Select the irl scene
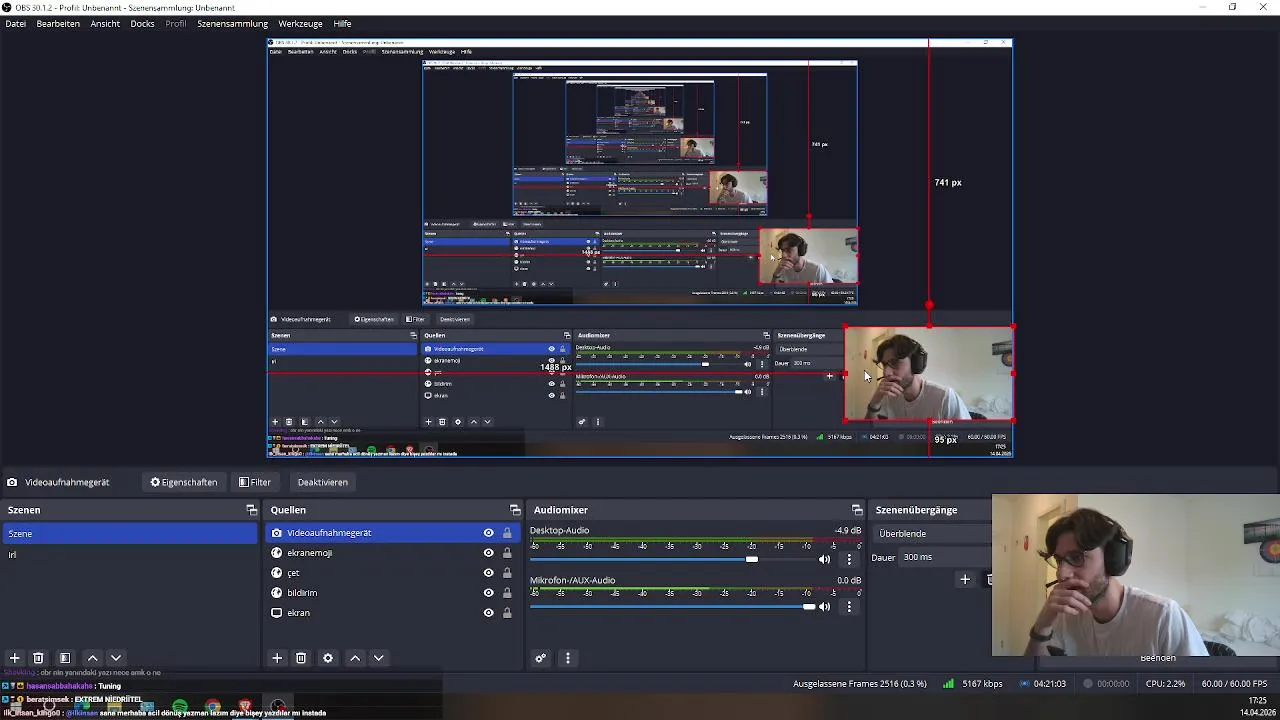 (129, 554)
